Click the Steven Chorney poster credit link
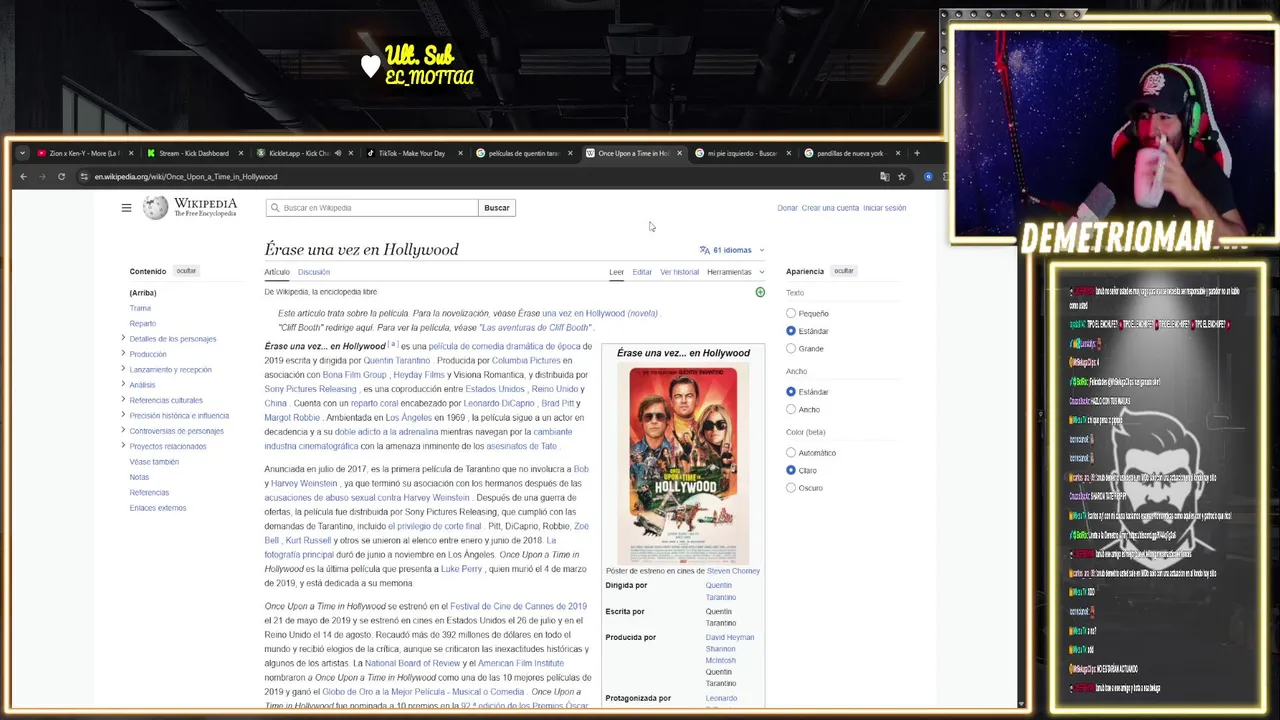 [x=733, y=571]
